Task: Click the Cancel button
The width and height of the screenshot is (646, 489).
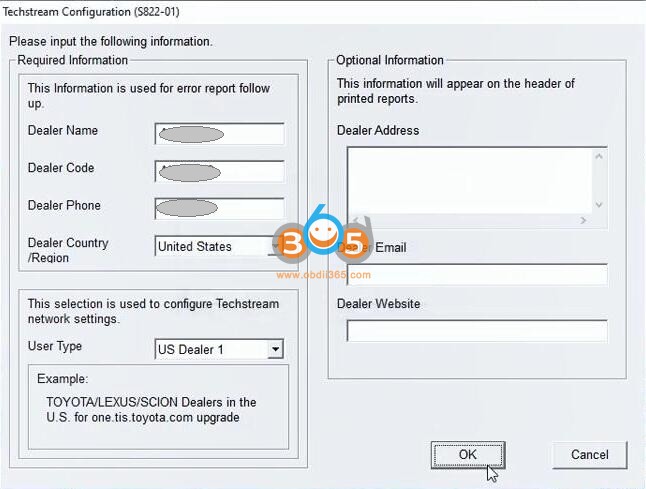Action: pos(590,455)
